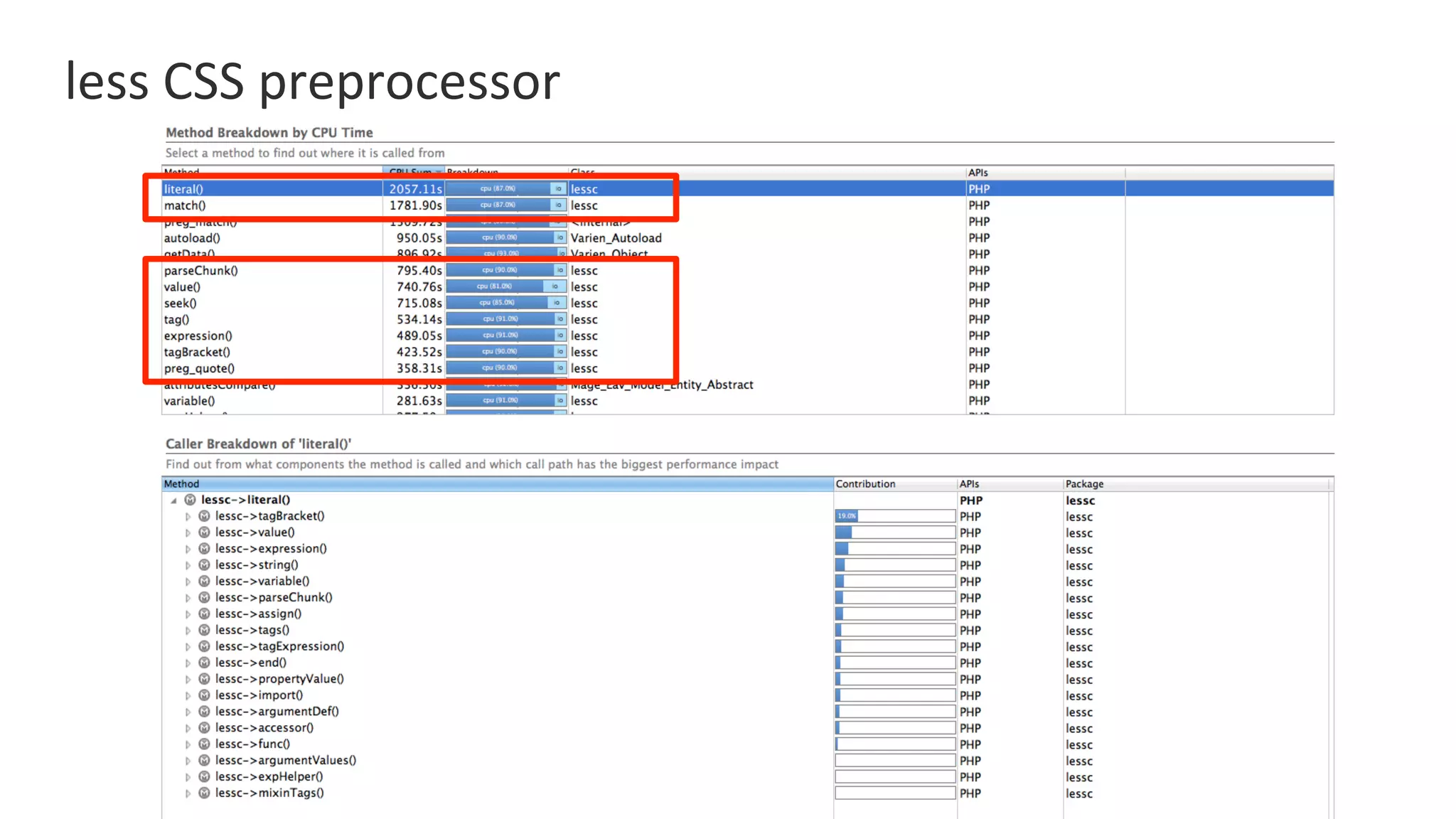Click method icon beside lessc->parseChunk()
Viewport: 1456px width, 819px height.
(x=204, y=598)
